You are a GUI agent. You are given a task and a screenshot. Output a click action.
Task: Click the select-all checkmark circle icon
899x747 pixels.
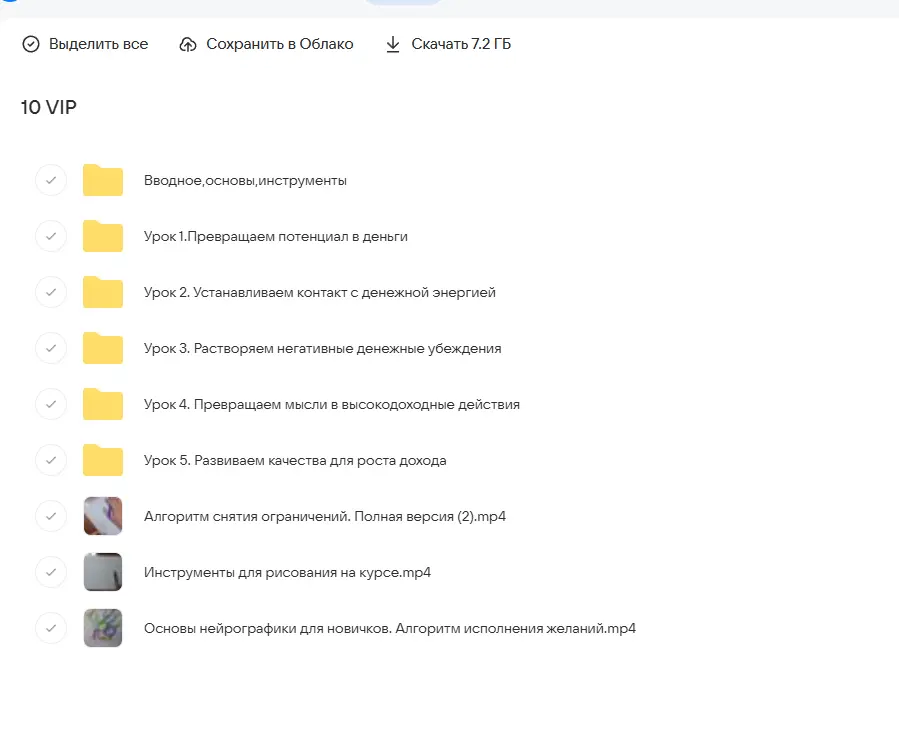31,44
